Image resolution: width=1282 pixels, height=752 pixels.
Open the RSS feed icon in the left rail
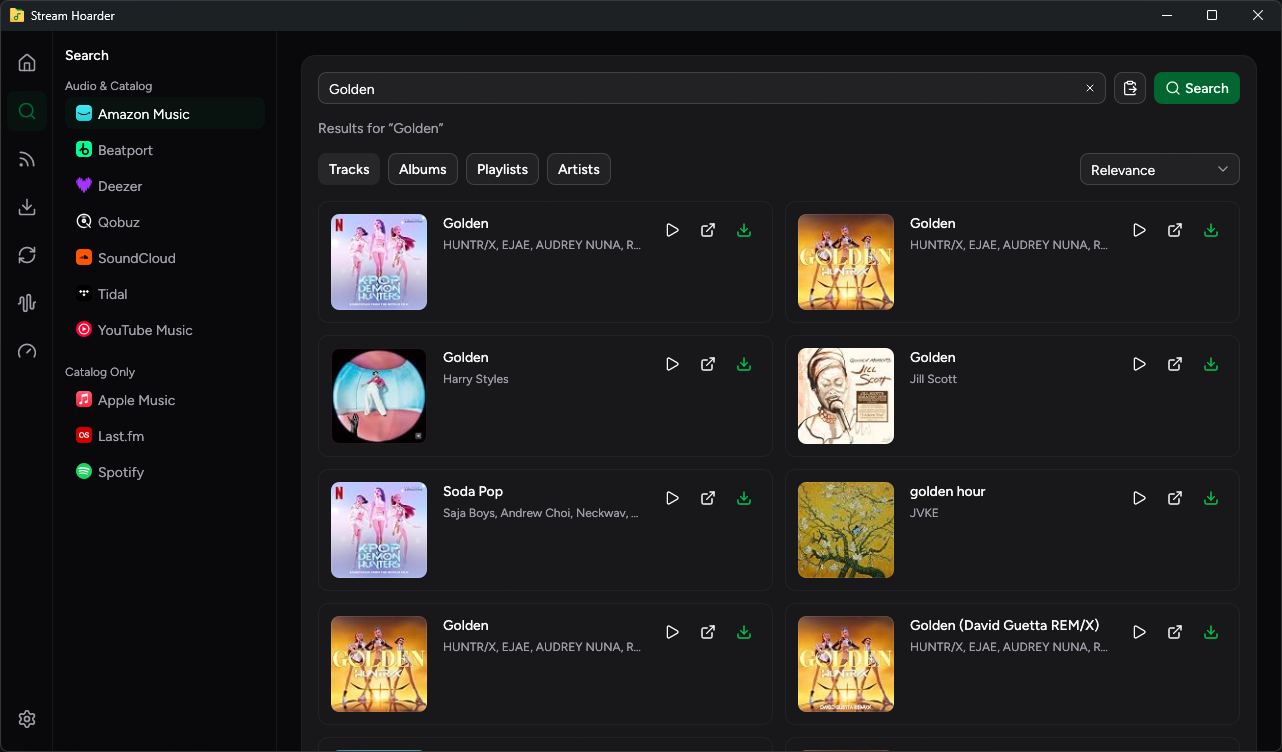(x=27, y=159)
